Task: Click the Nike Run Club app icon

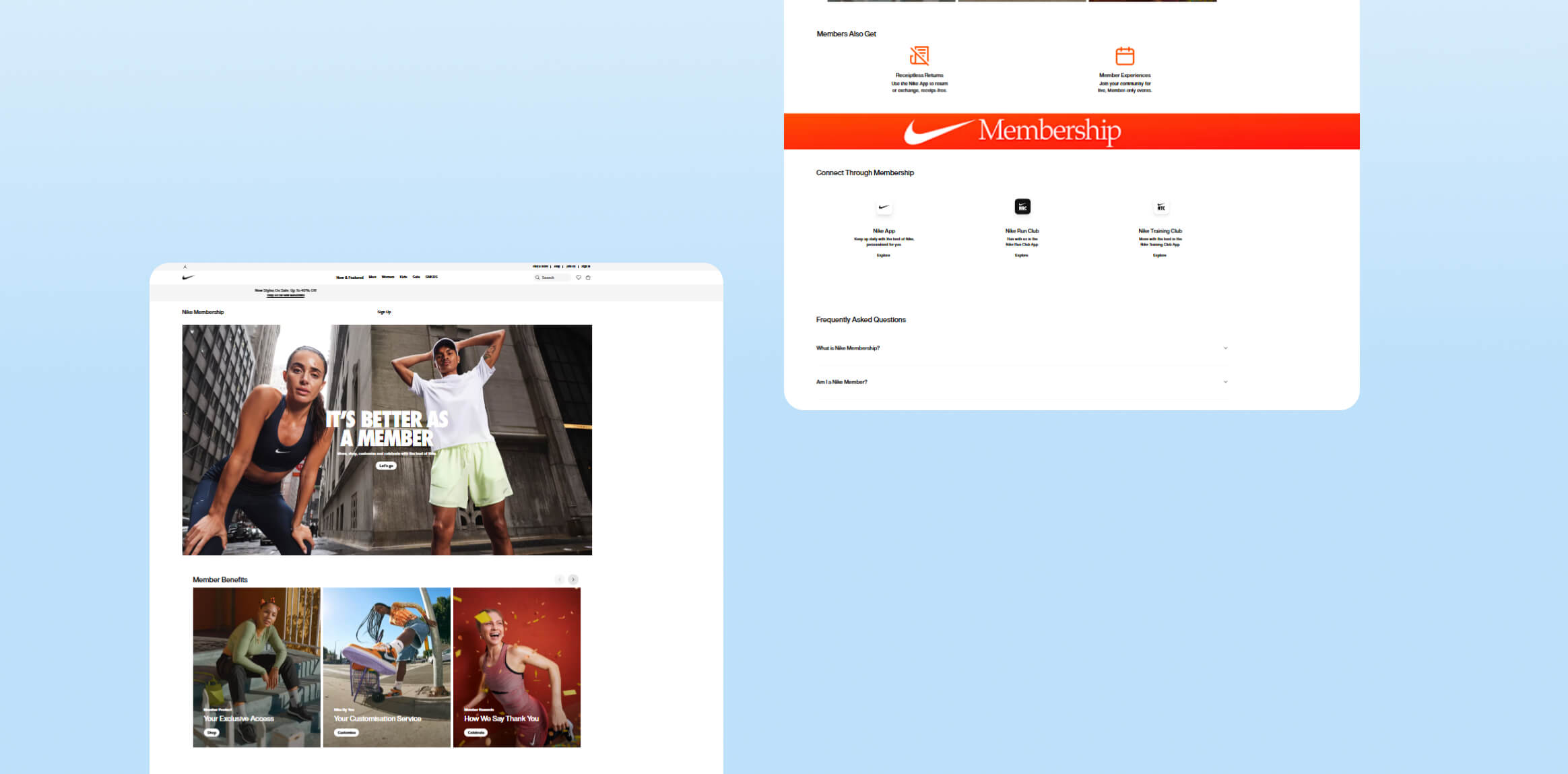Action: pyautogui.click(x=1022, y=207)
